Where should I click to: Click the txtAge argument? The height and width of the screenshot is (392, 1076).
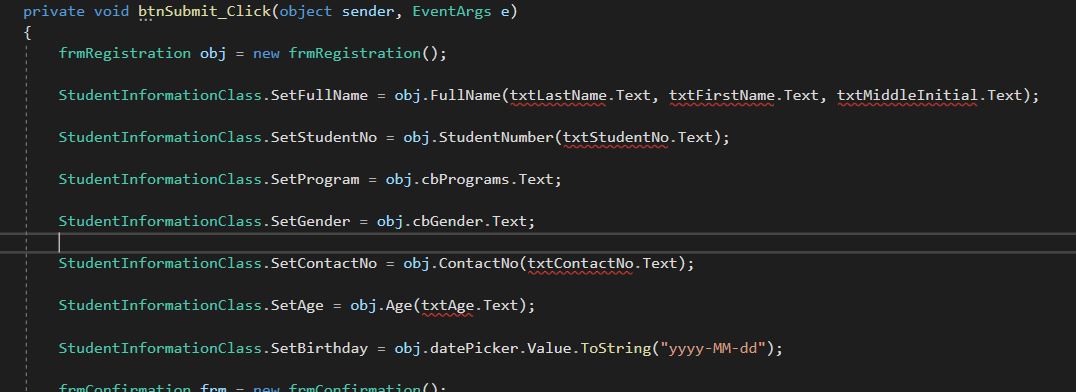pyautogui.click(x=448, y=305)
